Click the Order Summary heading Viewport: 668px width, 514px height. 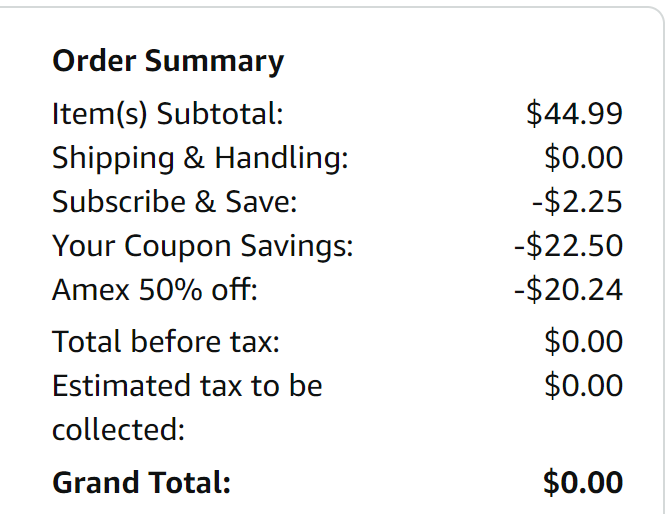click(x=168, y=61)
